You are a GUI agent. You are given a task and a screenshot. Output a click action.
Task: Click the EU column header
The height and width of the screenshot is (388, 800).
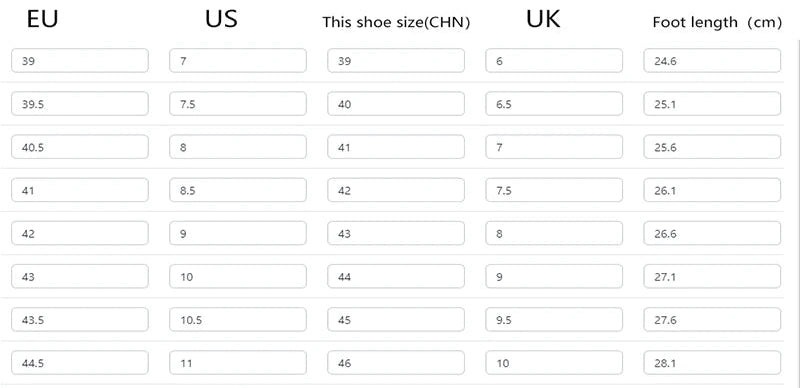[42, 19]
